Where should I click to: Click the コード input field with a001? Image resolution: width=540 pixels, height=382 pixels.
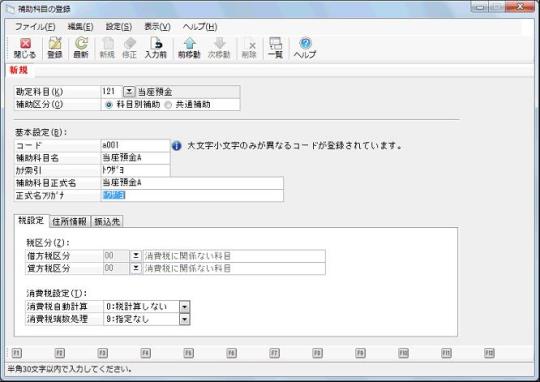pyautogui.click(x=135, y=145)
